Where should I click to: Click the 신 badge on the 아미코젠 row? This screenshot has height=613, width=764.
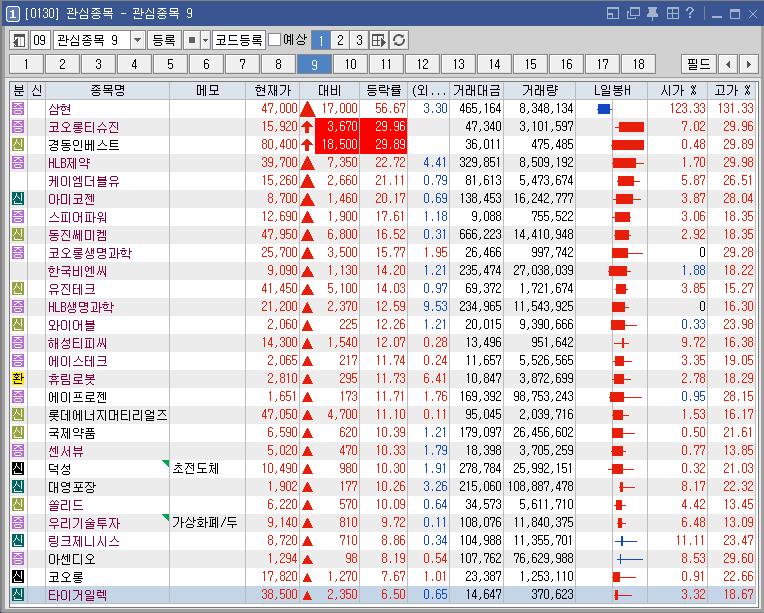(18, 198)
